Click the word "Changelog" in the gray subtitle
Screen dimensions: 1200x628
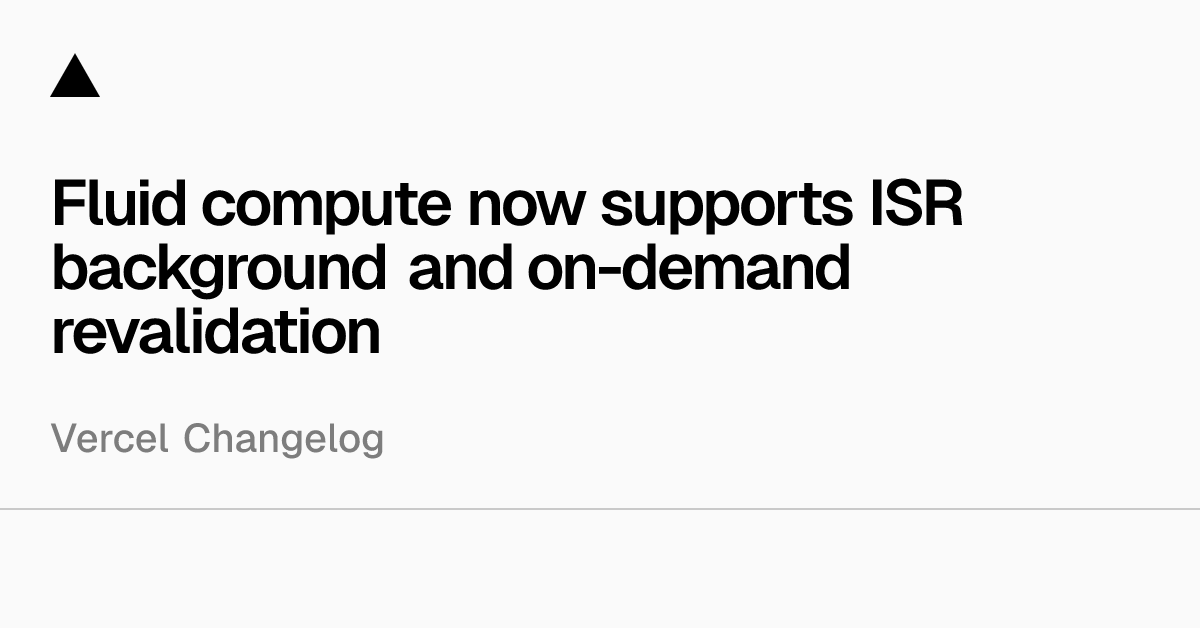tap(284, 440)
